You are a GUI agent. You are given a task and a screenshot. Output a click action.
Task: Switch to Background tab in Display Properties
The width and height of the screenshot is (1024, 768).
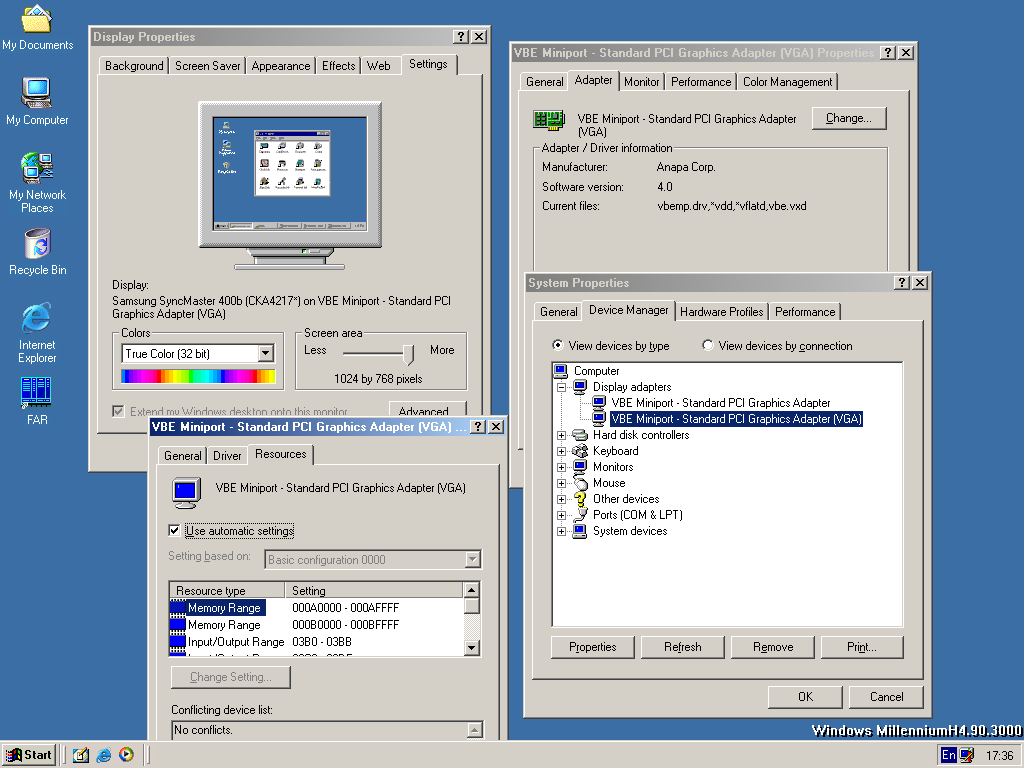tap(134, 66)
